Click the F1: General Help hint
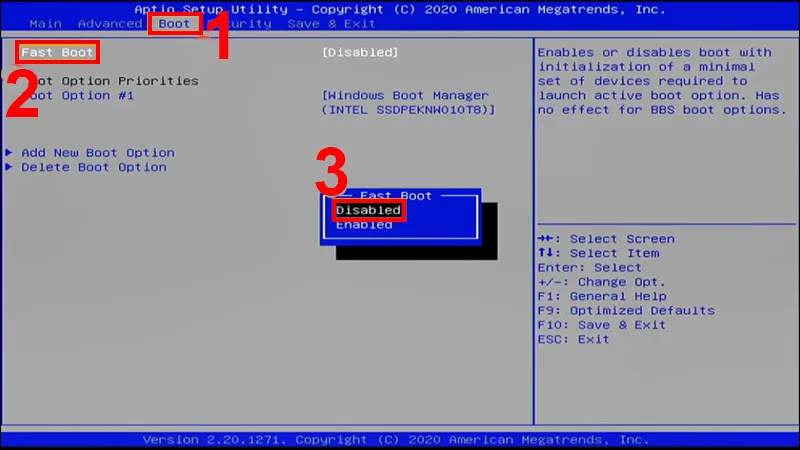Screen dimensions: 800x450 [601, 296]
